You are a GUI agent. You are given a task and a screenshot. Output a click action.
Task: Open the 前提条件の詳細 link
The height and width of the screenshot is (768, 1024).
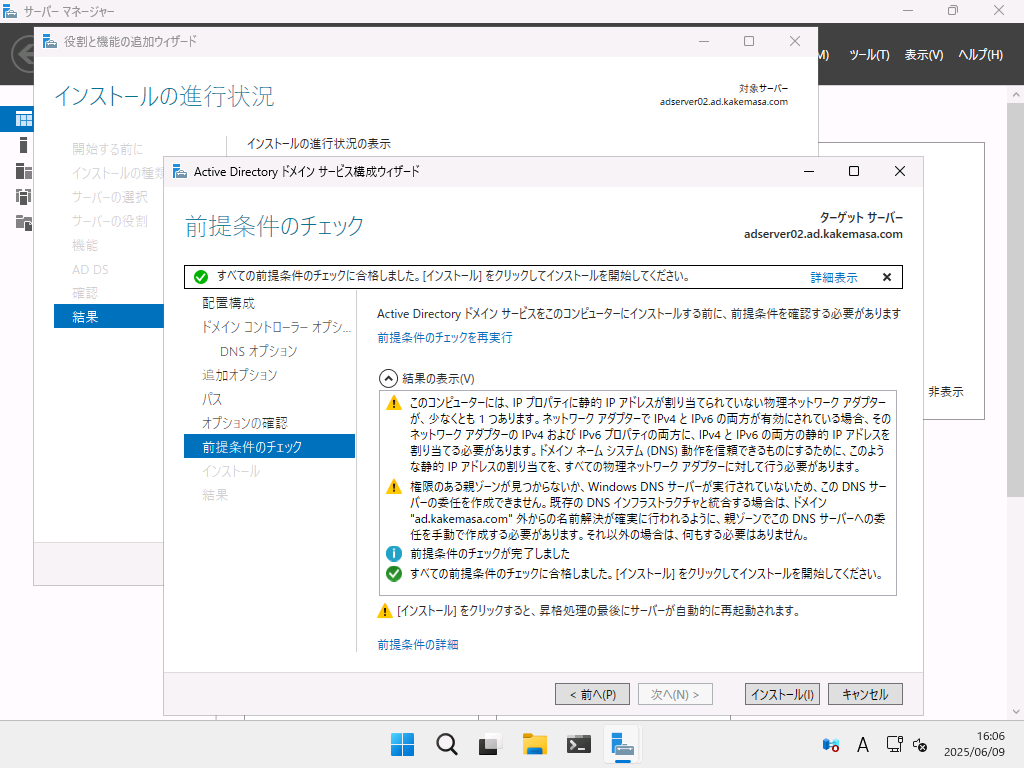418,645
